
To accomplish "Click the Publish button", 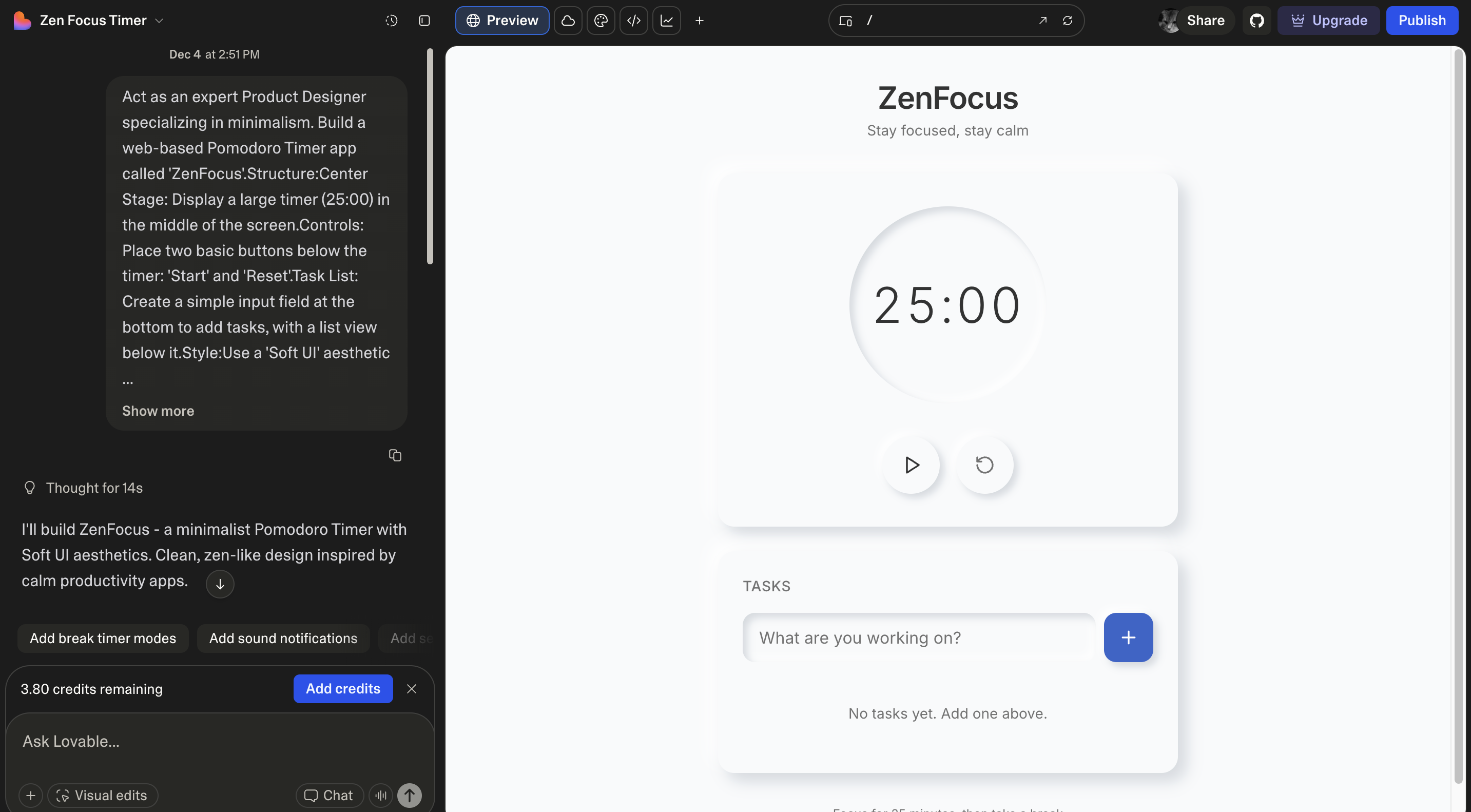I will (x=1421, y=21).
